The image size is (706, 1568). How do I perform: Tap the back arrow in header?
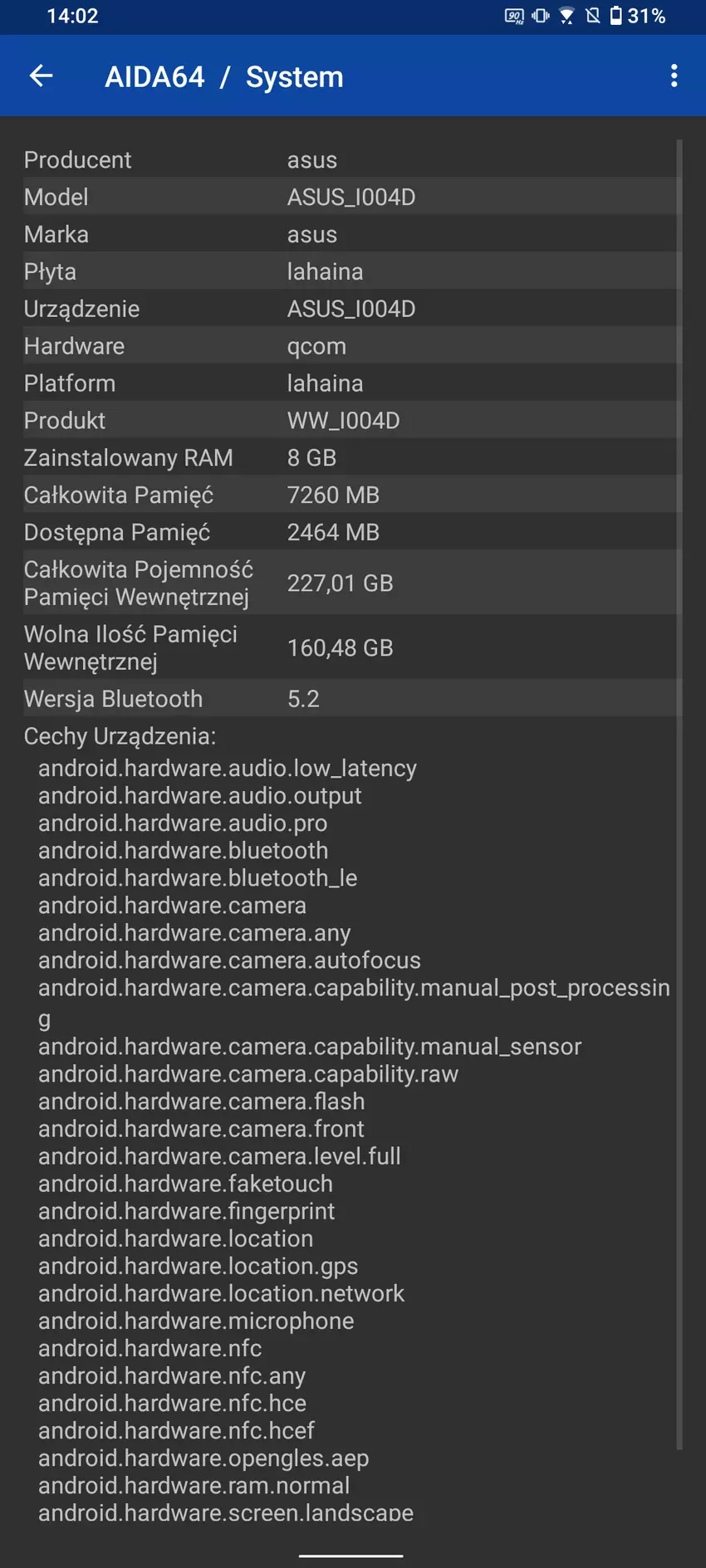click(41, 76)
